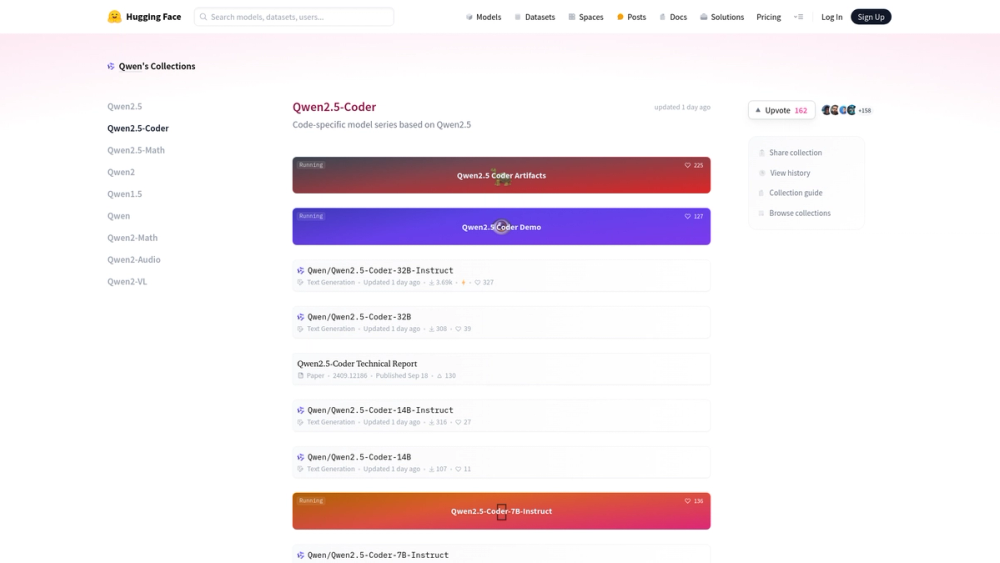Expand the extra navigation menu icon
Viewport: 1000px width, 563px height.
click(798, 17)
